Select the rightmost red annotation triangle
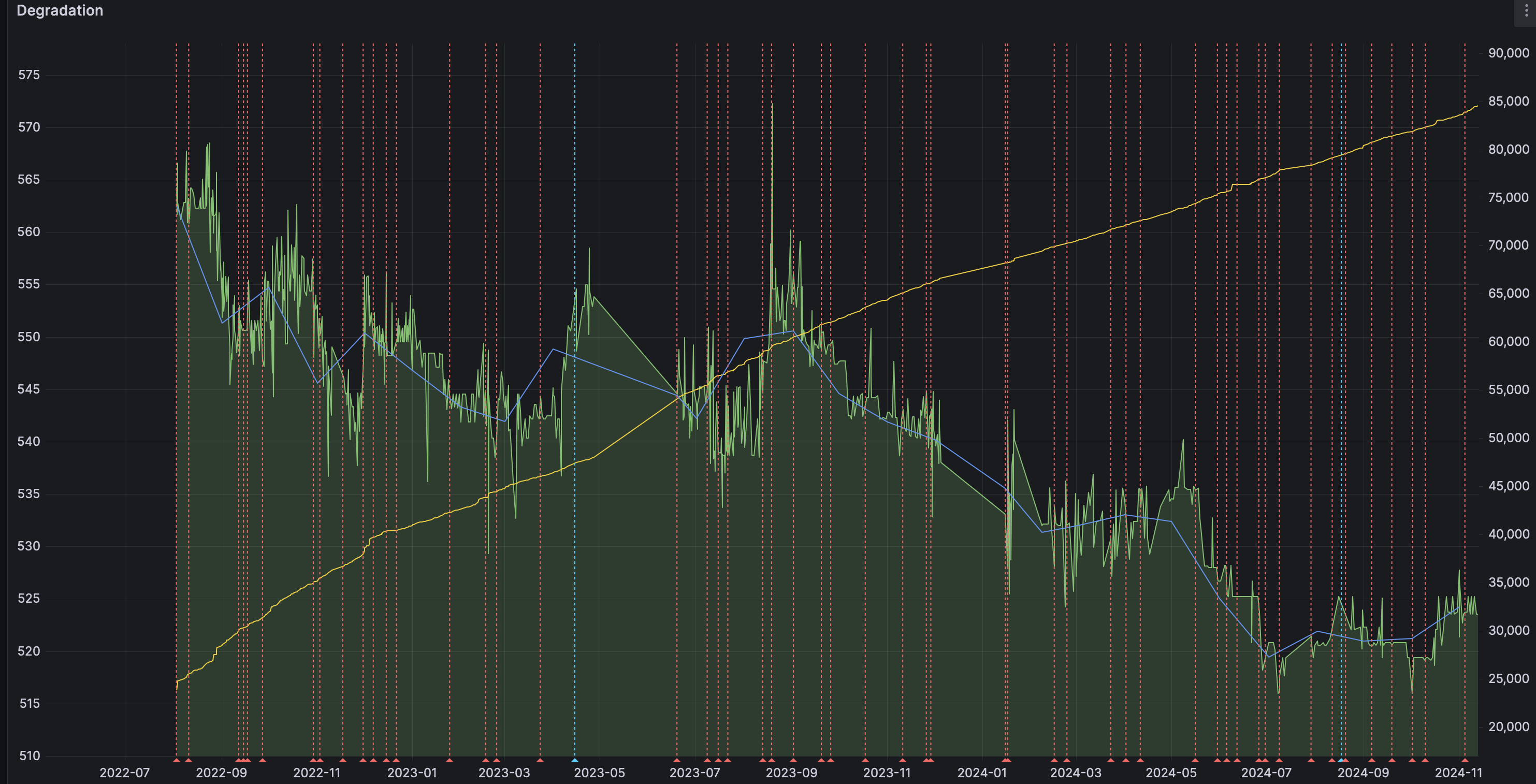 coord(1465,760)
